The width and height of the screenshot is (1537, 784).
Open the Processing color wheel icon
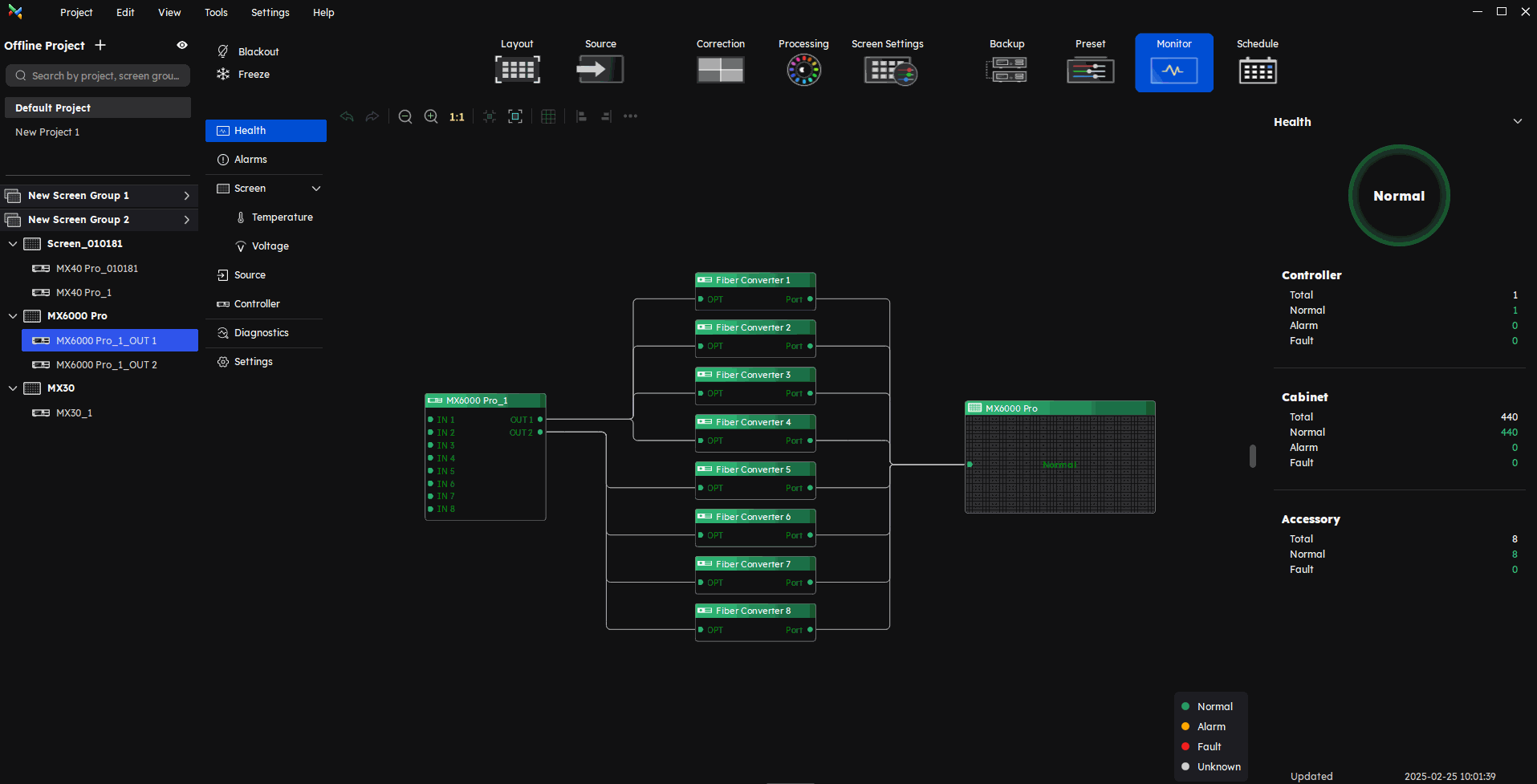[x=803, y=70]
